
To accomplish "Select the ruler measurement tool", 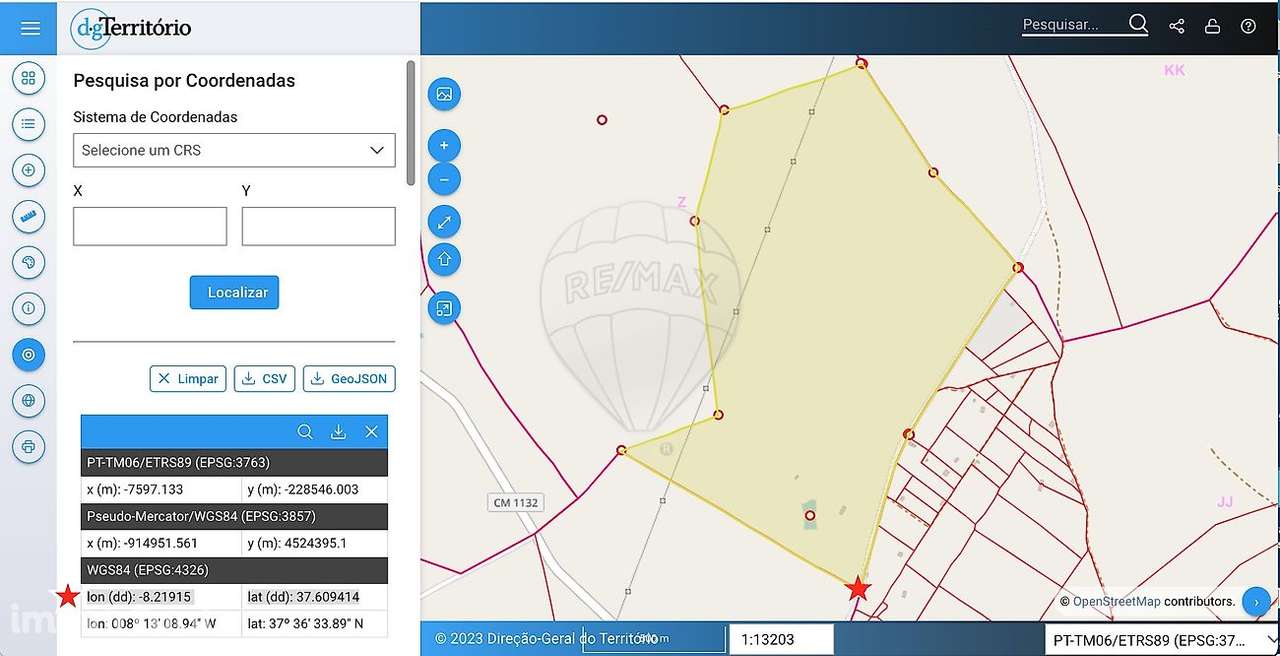I will [x=28, y=216].
